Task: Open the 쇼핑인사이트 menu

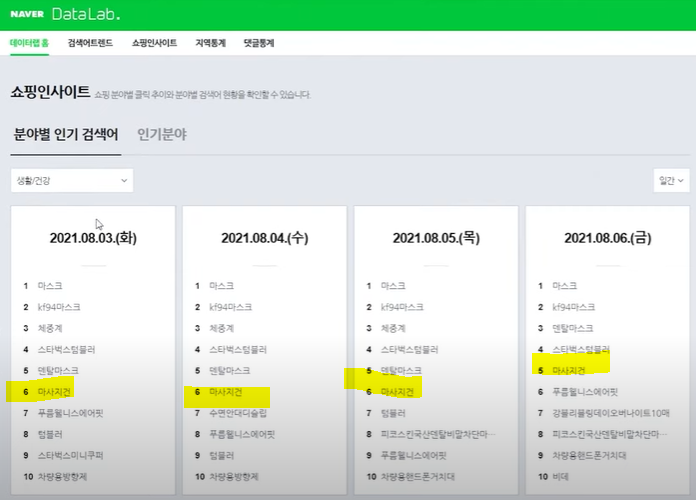Action: click(154, 43)
